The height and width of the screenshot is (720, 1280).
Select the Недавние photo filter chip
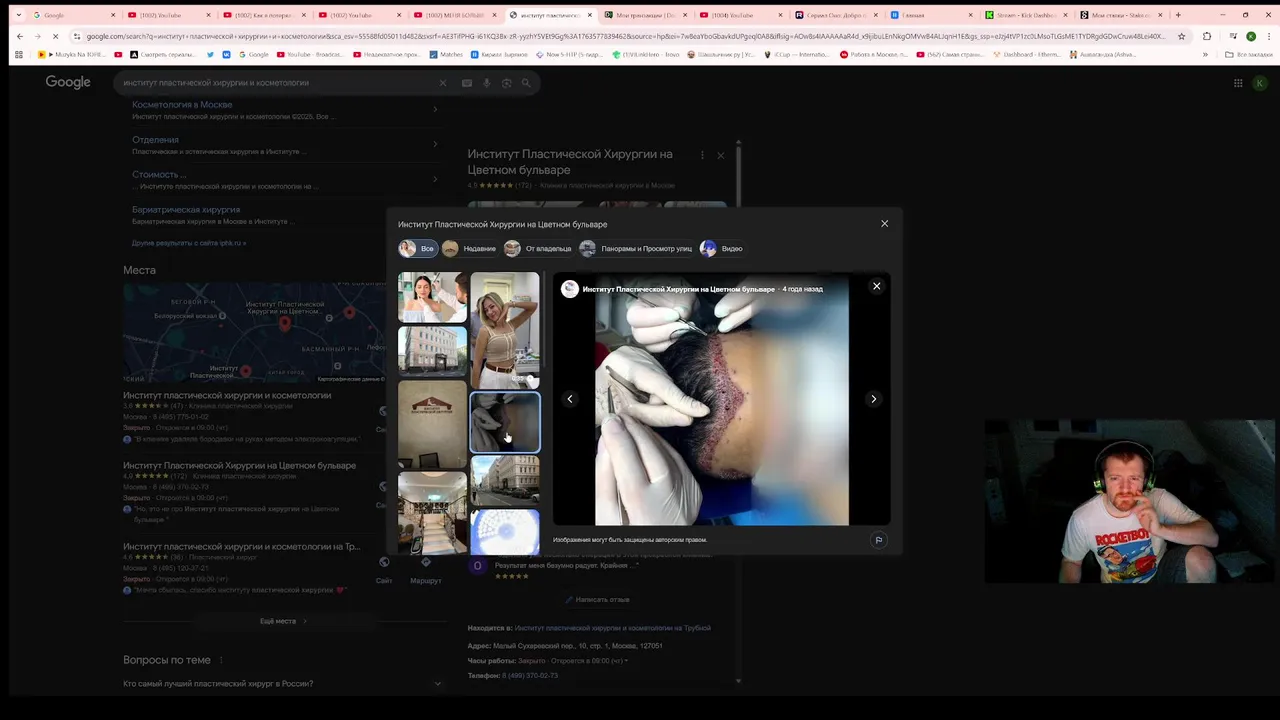click(x=470, y=248)
